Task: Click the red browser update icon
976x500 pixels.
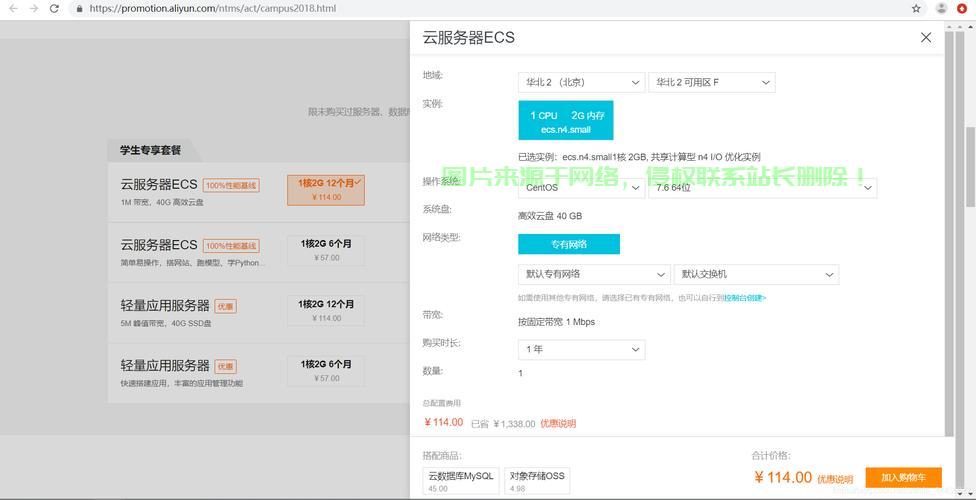Action: [962, 9]
